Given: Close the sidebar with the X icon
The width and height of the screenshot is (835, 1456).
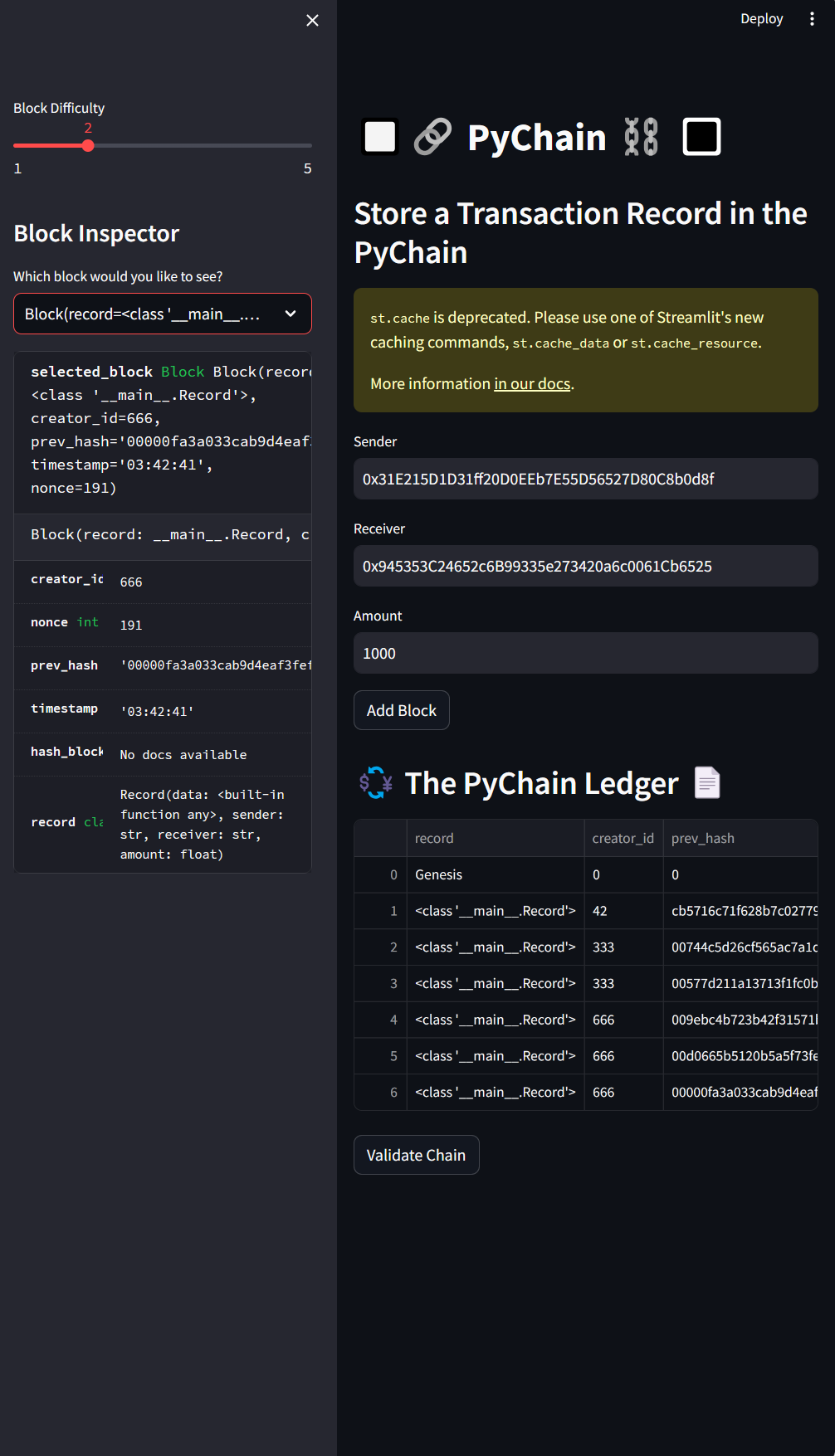Looking at the screenshot, I should (312, 20).
